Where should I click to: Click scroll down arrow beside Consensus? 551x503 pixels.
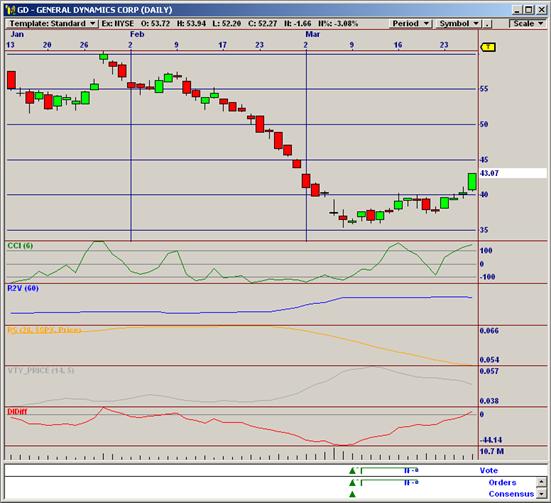point(541,493)
